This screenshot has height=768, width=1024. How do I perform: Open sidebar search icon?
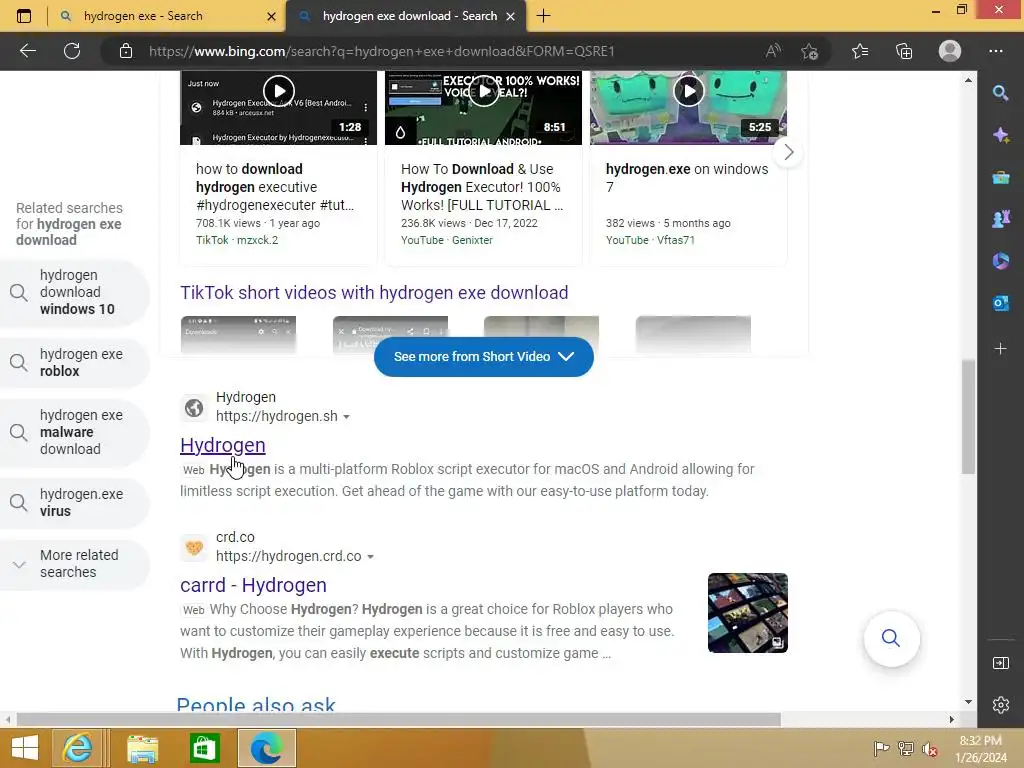pos(1000,93)
